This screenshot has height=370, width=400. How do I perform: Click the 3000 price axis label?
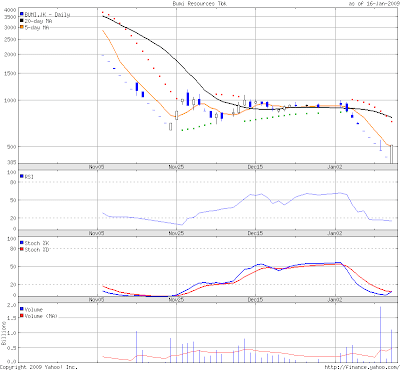[10, 28]
